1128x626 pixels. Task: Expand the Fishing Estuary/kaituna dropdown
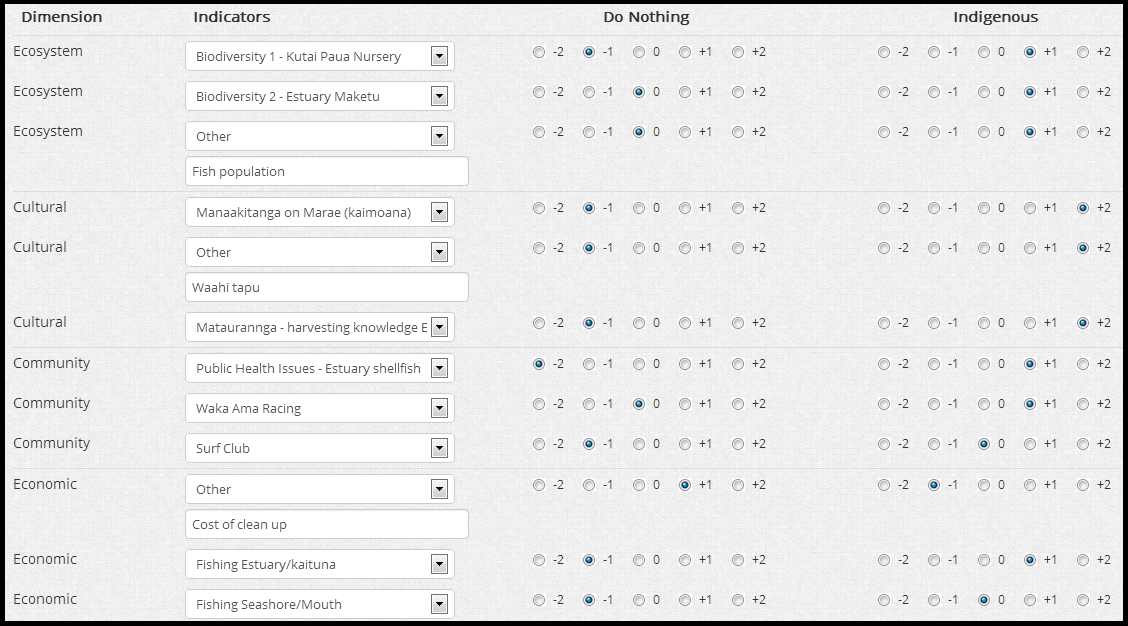pyautogui.click(x=320, y=564)
